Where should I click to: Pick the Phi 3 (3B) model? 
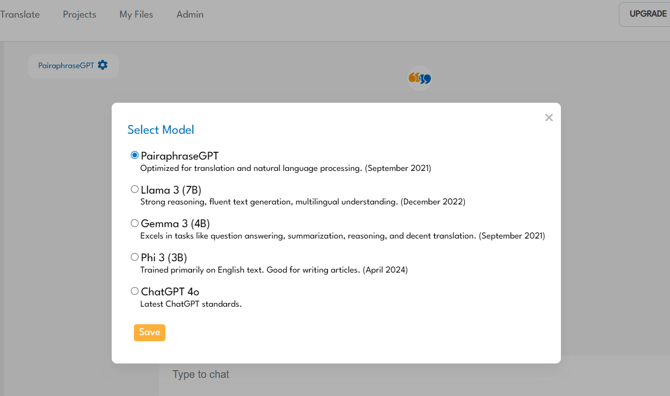coord(135,257)
